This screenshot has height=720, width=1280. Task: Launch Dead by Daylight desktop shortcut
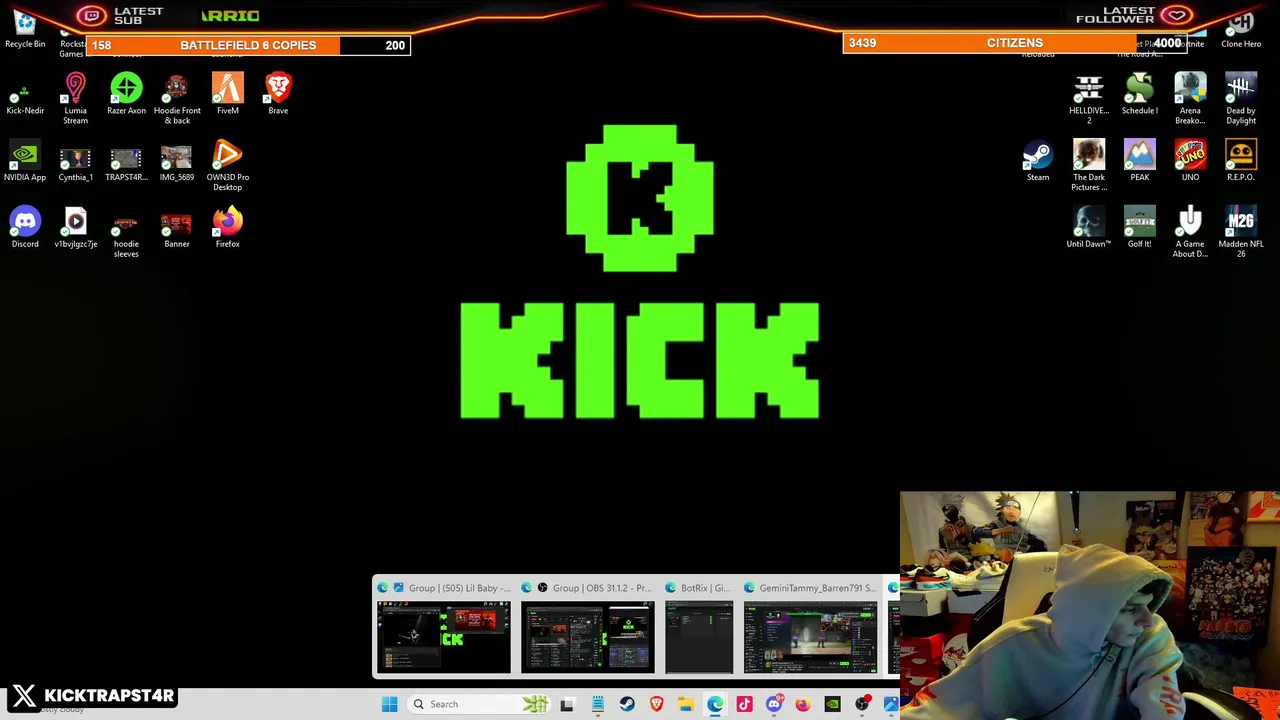click(x=1241, y=99)
